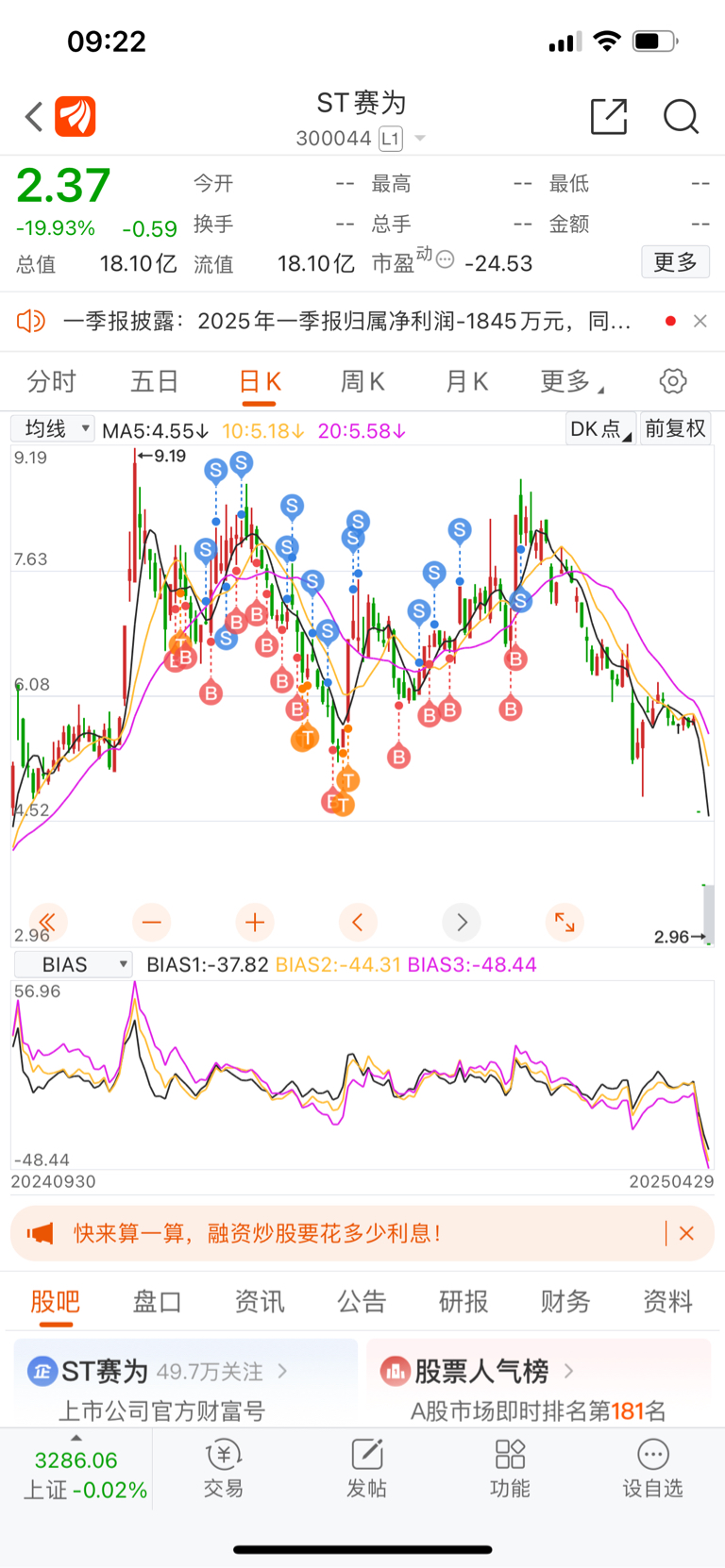Tap the blue 企 enterprise badge icon
The height and width of the screenshot is (1568, 725).
coord(42,1371)
